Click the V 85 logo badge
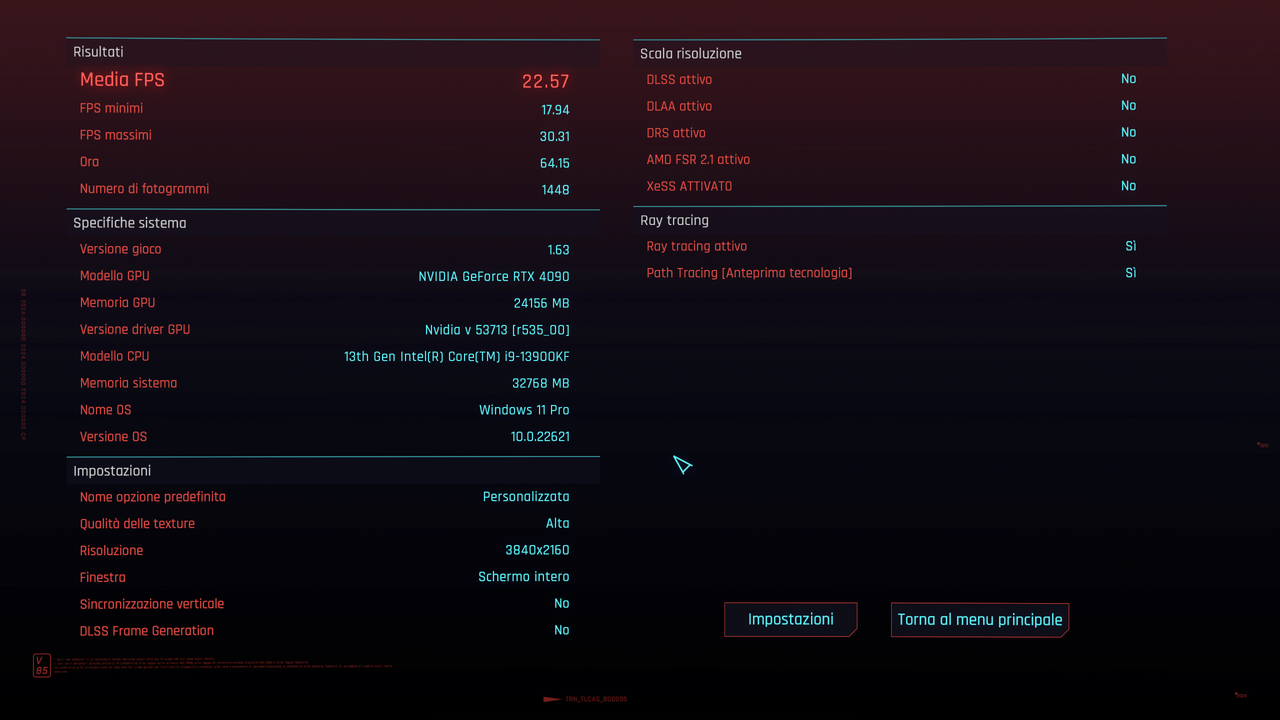This screenshot has height=720, width=1280. (41, 665)
